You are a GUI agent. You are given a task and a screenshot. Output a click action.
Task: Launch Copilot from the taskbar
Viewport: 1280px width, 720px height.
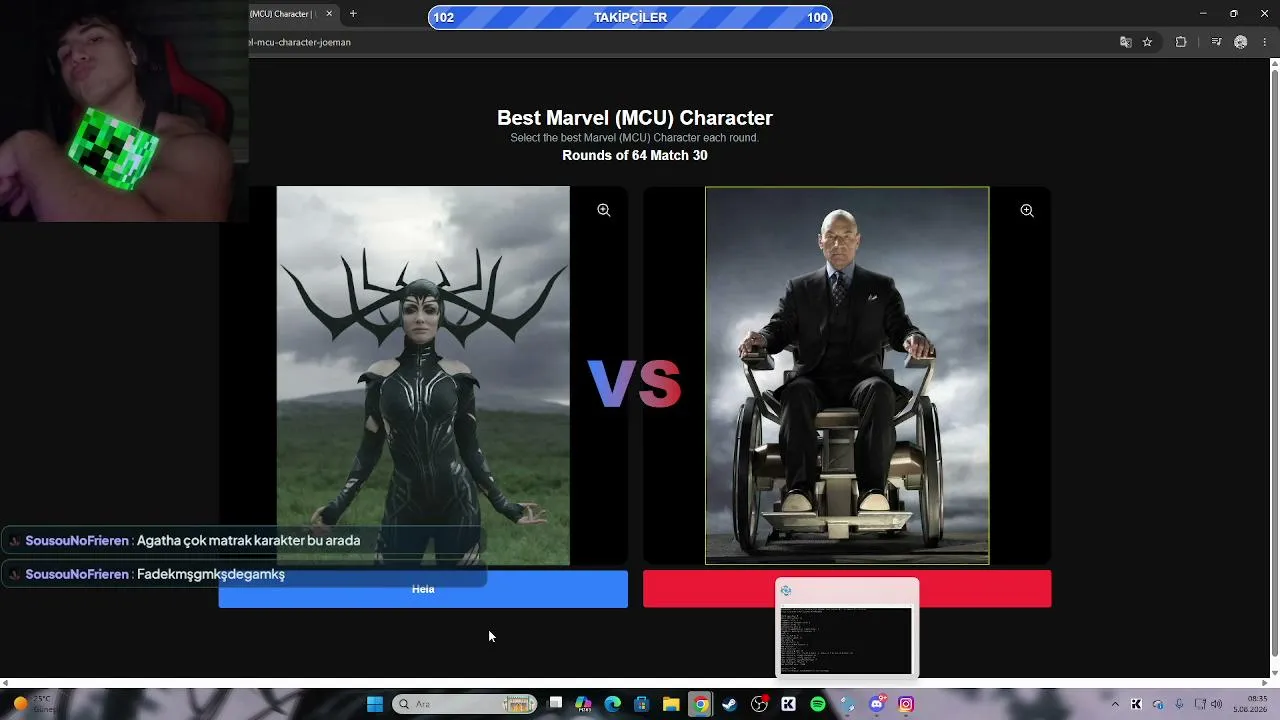pos(584,704)
